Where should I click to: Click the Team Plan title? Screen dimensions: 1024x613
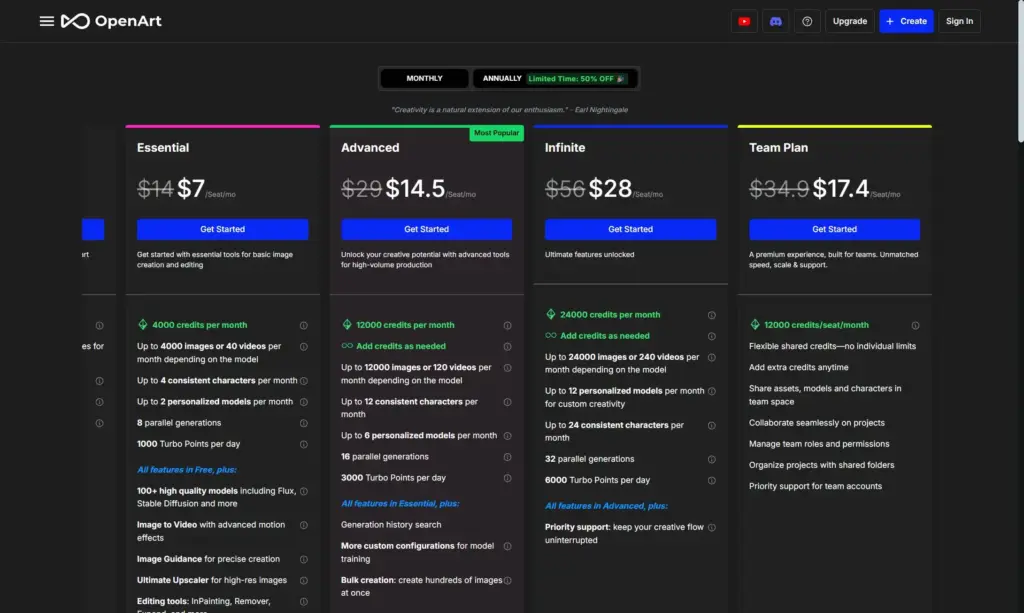[778, 148]
